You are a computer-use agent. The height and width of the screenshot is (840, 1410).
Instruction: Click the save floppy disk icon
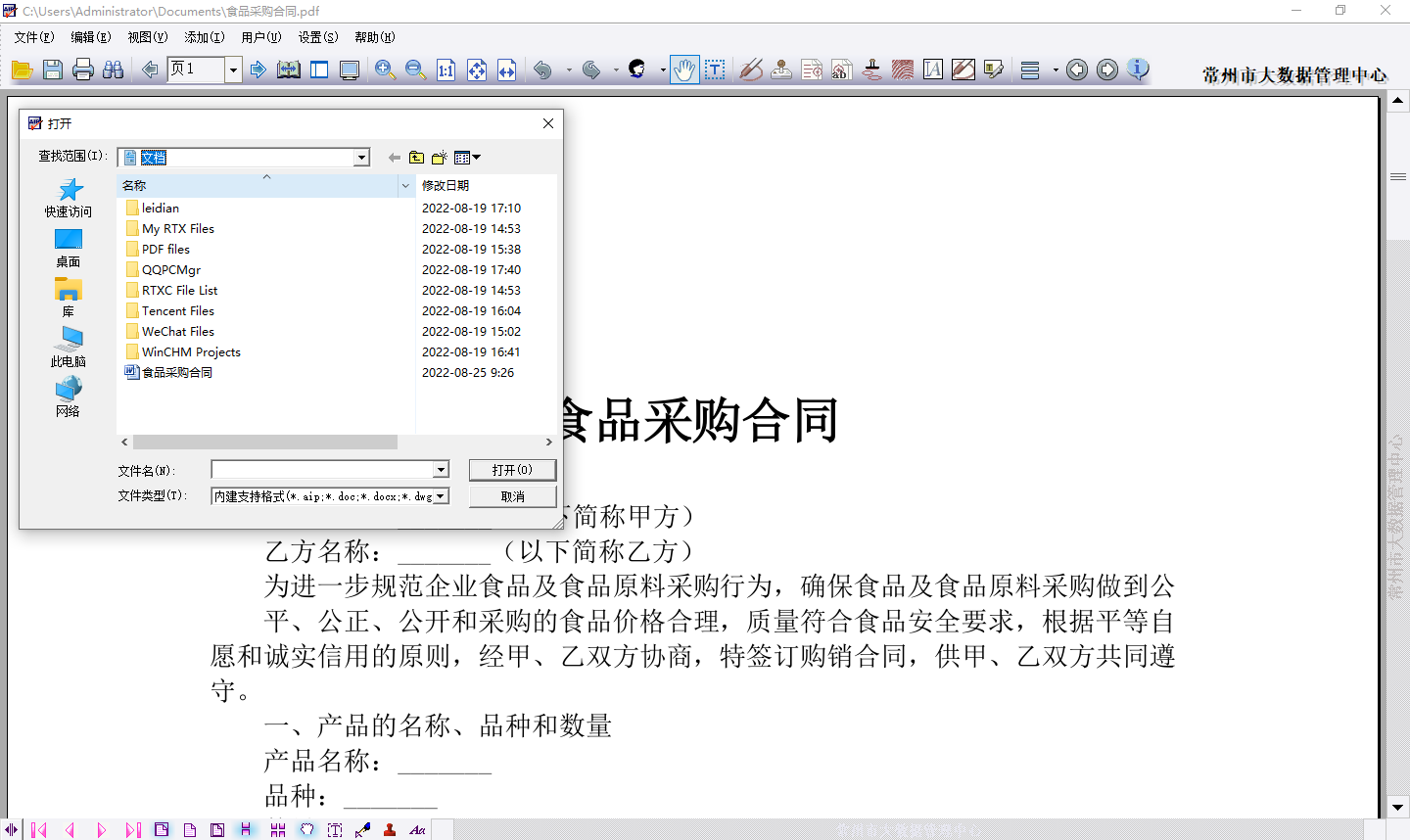pos(53,70)
